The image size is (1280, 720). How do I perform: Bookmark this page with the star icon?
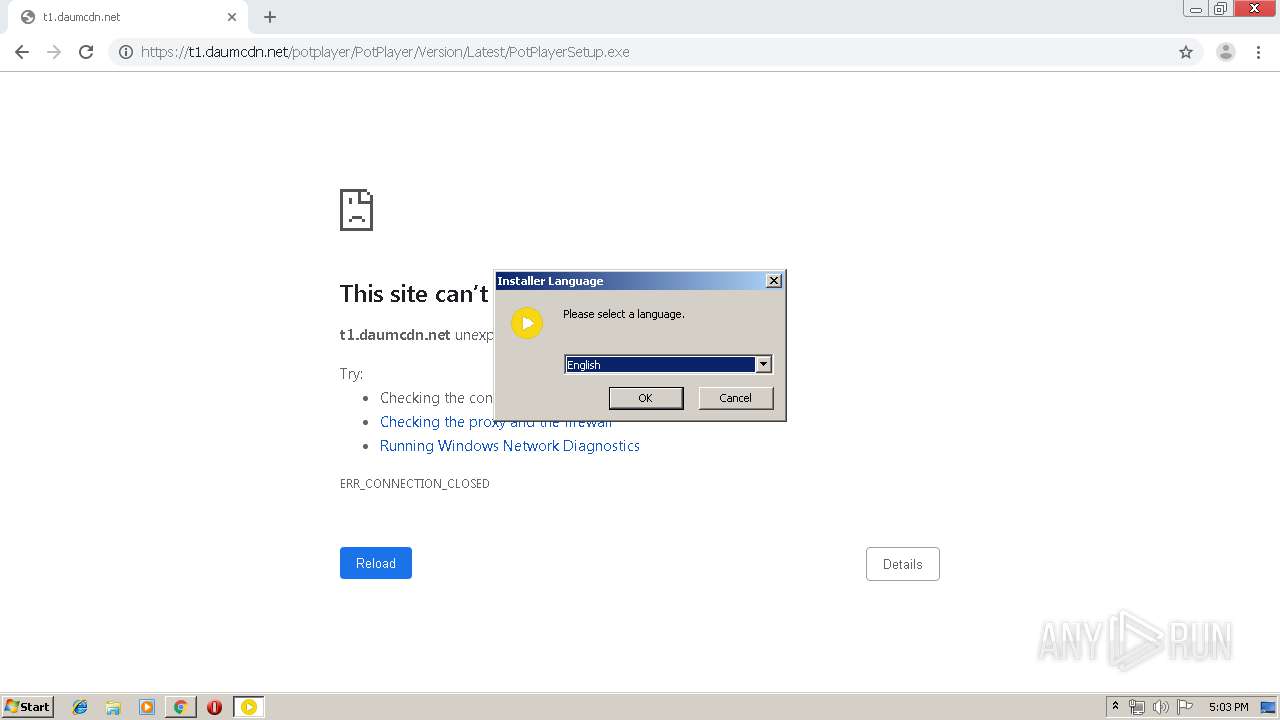[1186, 52]
